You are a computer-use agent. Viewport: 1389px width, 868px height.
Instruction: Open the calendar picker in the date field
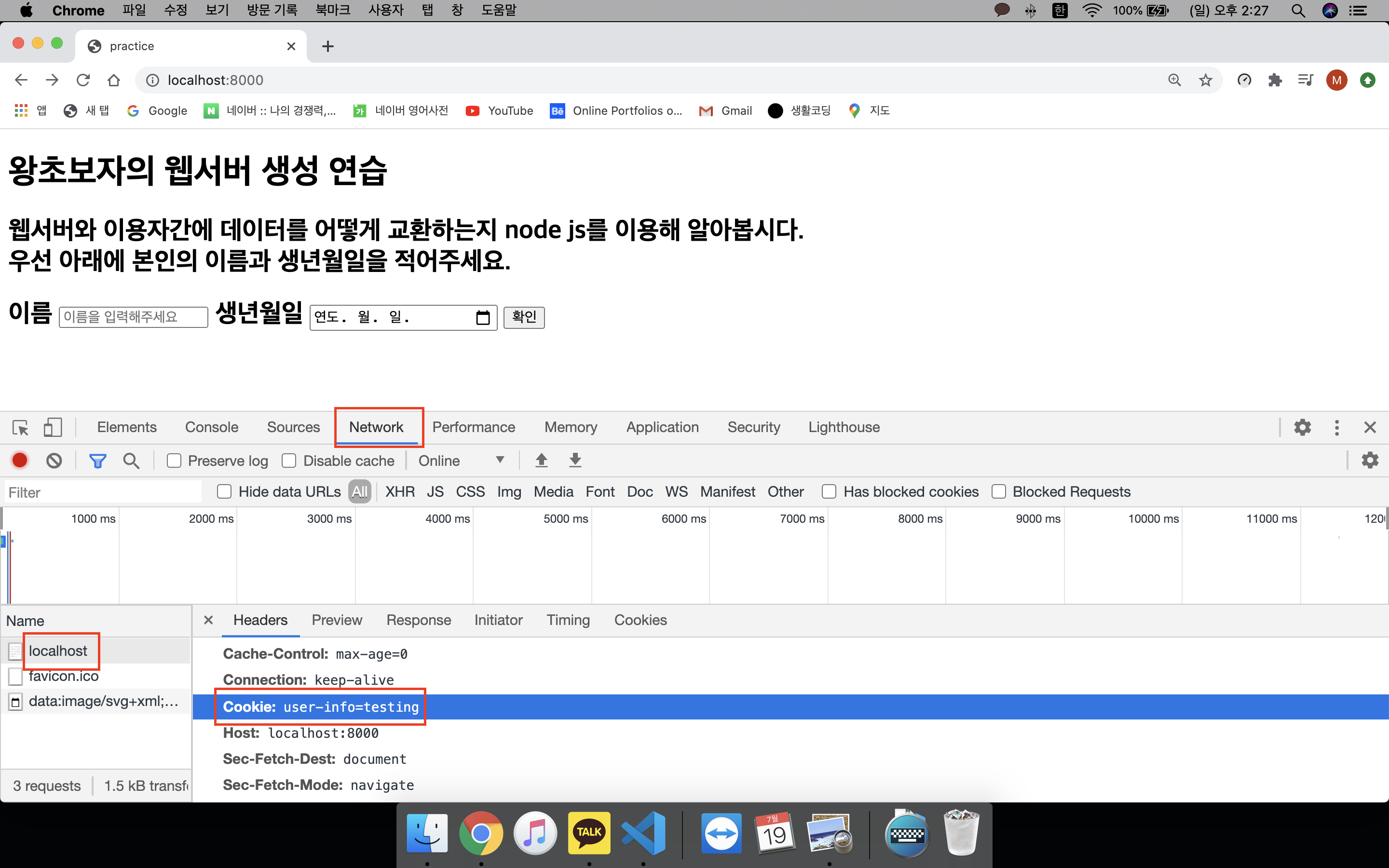pos(483,317)
